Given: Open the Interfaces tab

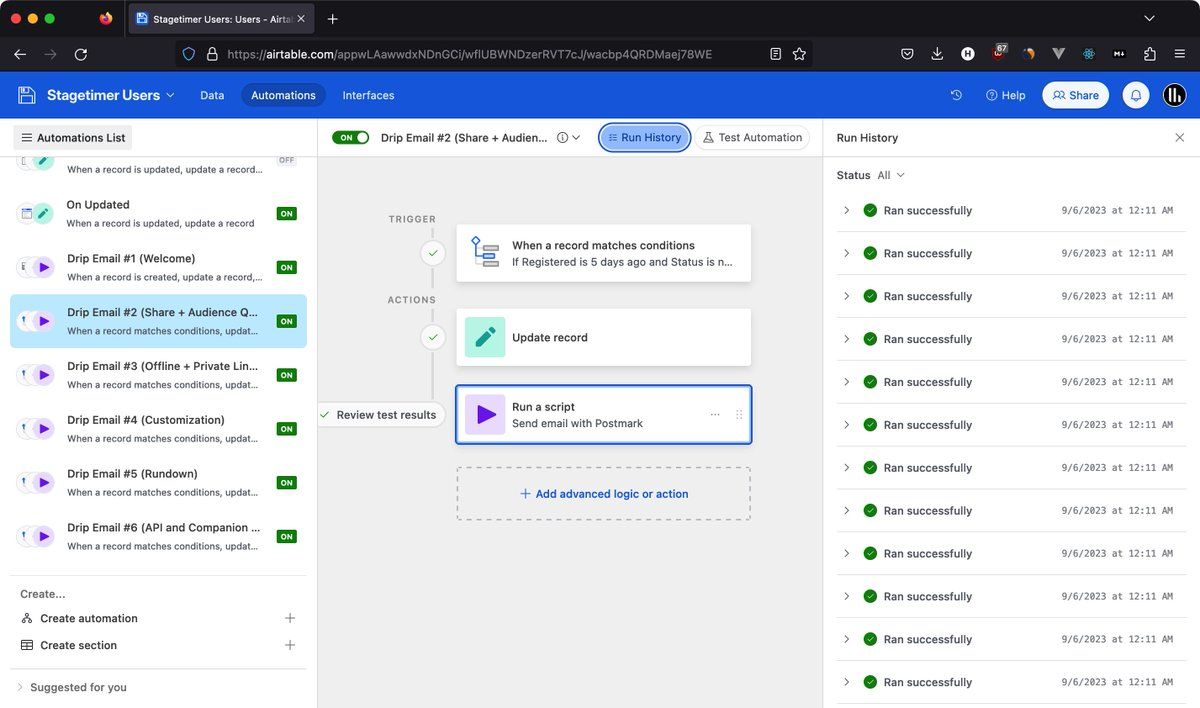Looking at the screenshot, I should [x=368, y=95].
